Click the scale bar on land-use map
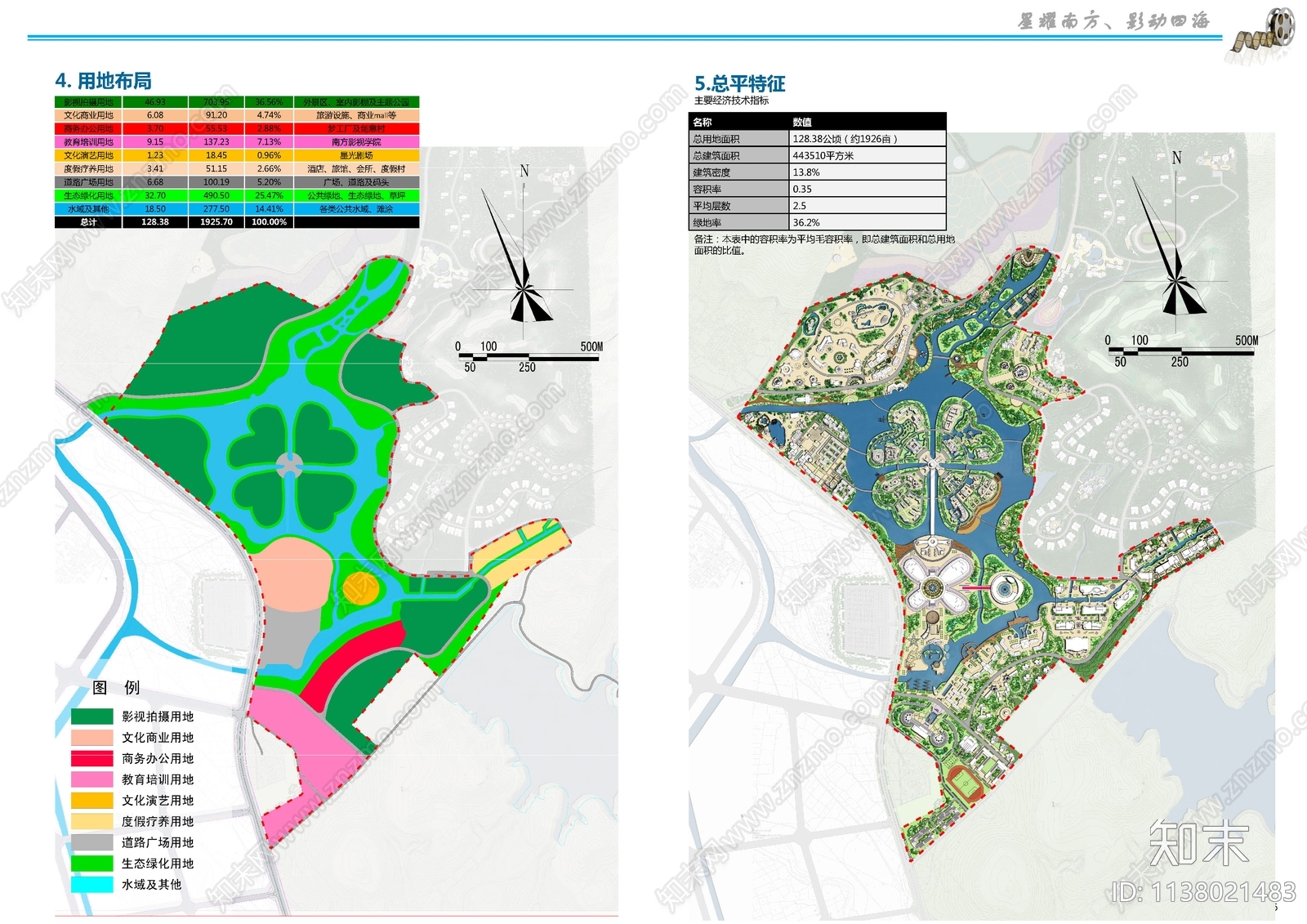Image resolution: width=1307 pixels, height=924 pixels. pyautogui.click(x=529, y=356)
